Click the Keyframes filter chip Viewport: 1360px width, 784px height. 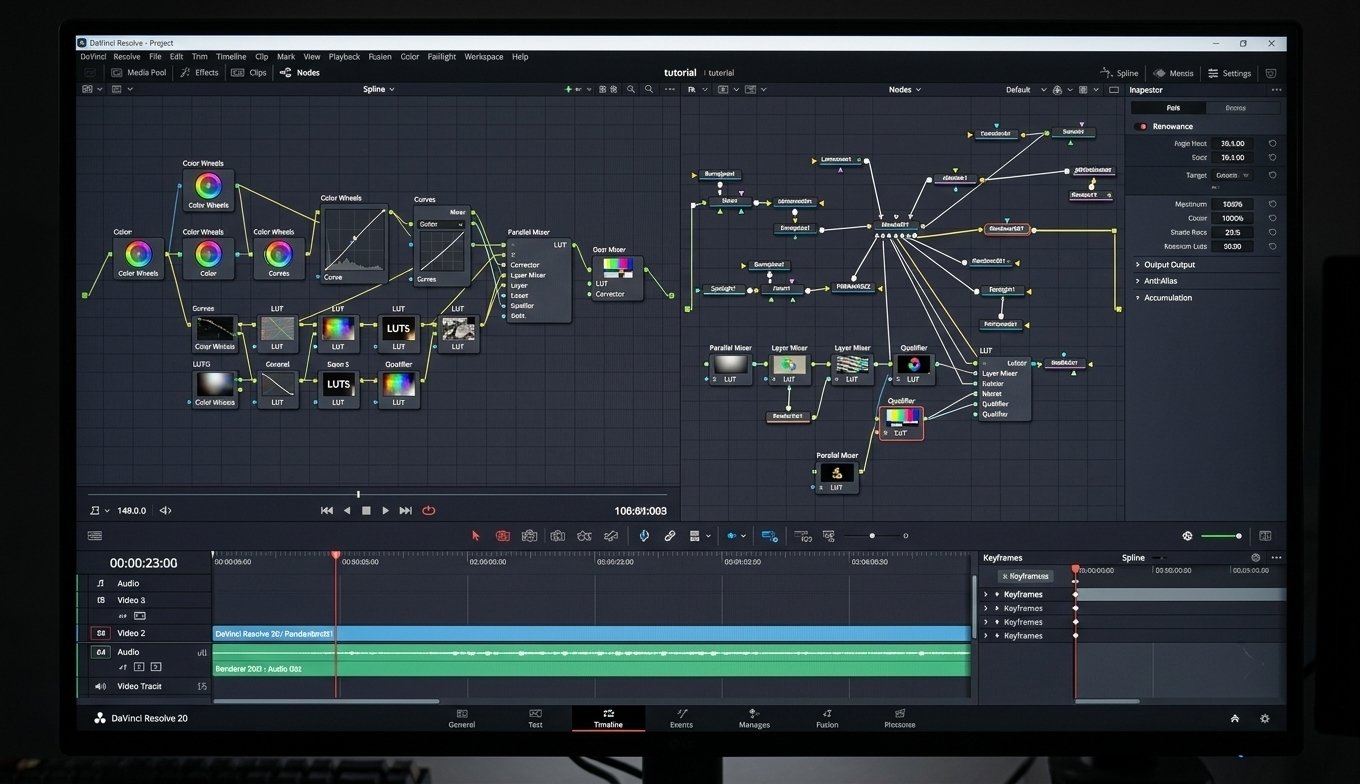[1026, 576]
